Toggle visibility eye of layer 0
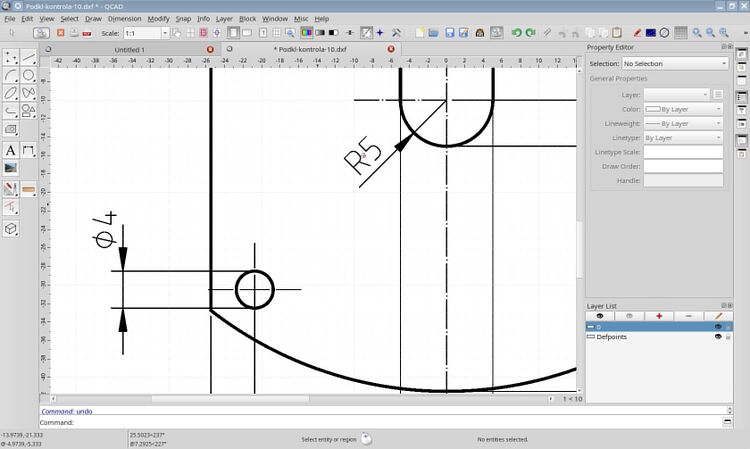Image resolution: width=750 pixels, height=449 pixels. click(x=718, y=327)
